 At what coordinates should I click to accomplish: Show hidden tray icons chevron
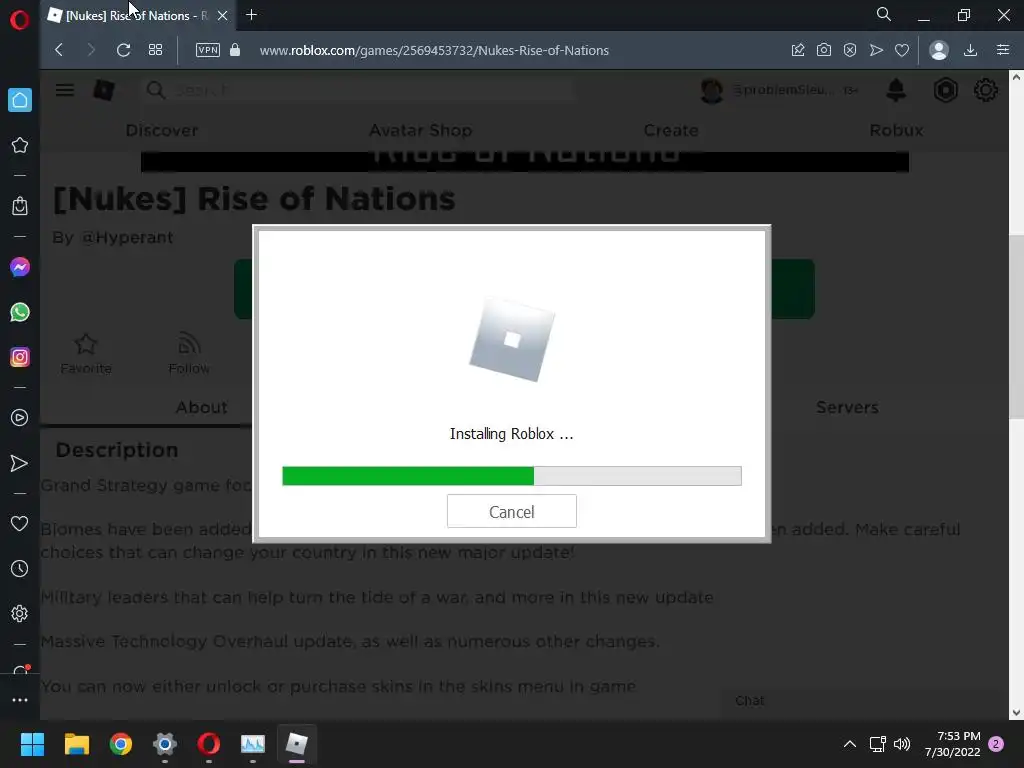(x=850, y=744)
